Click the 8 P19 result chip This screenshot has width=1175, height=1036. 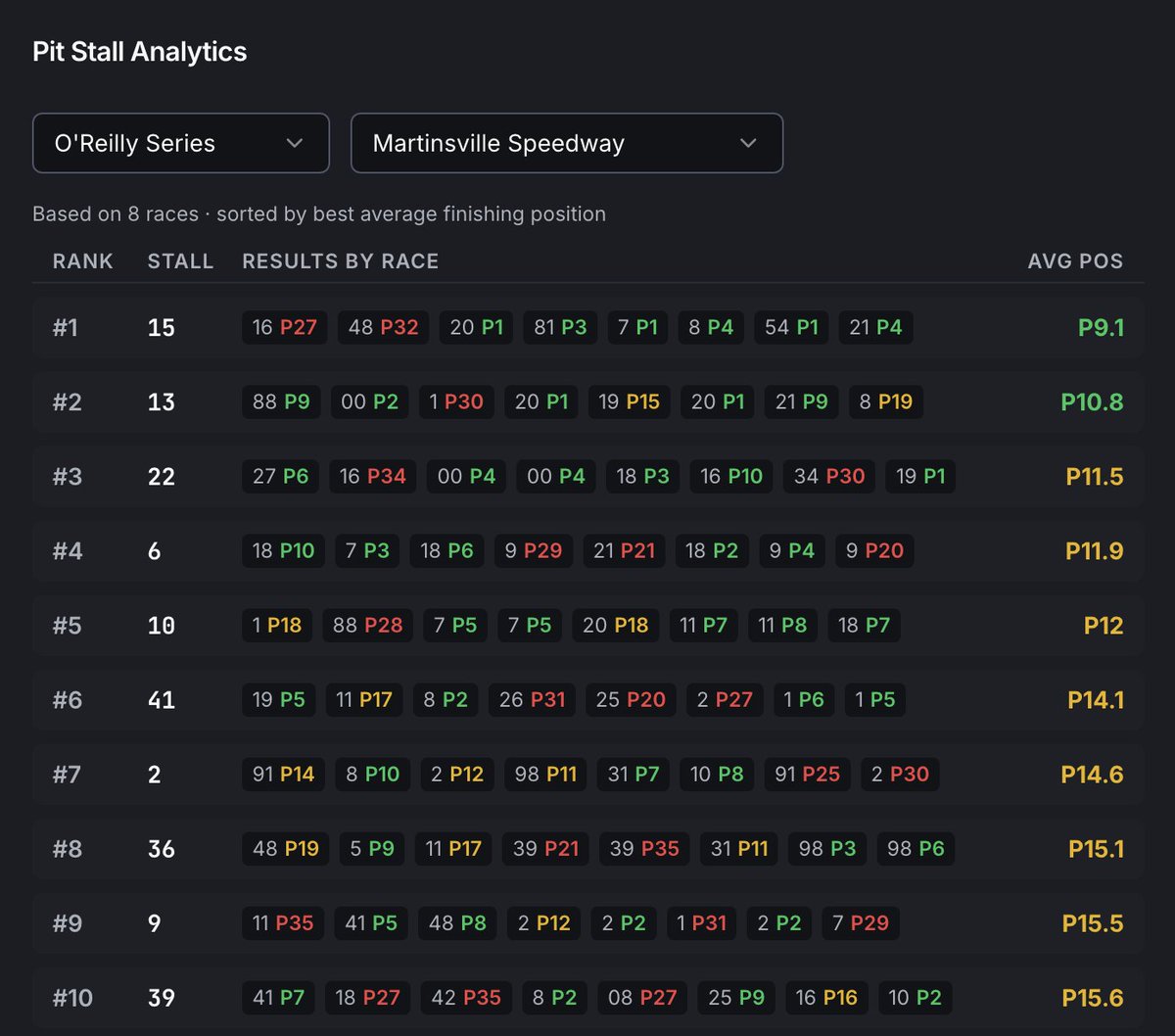point(885,401)
